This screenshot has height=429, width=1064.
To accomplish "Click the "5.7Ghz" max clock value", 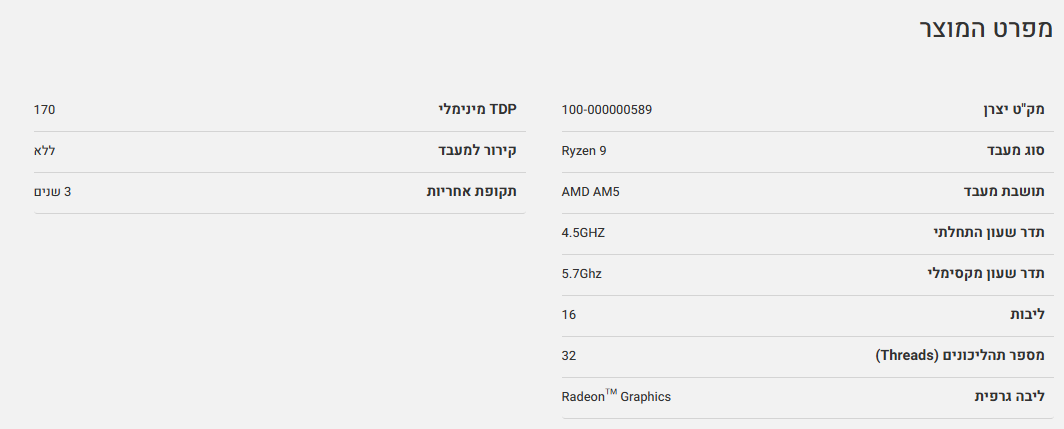I will point(582,273).
